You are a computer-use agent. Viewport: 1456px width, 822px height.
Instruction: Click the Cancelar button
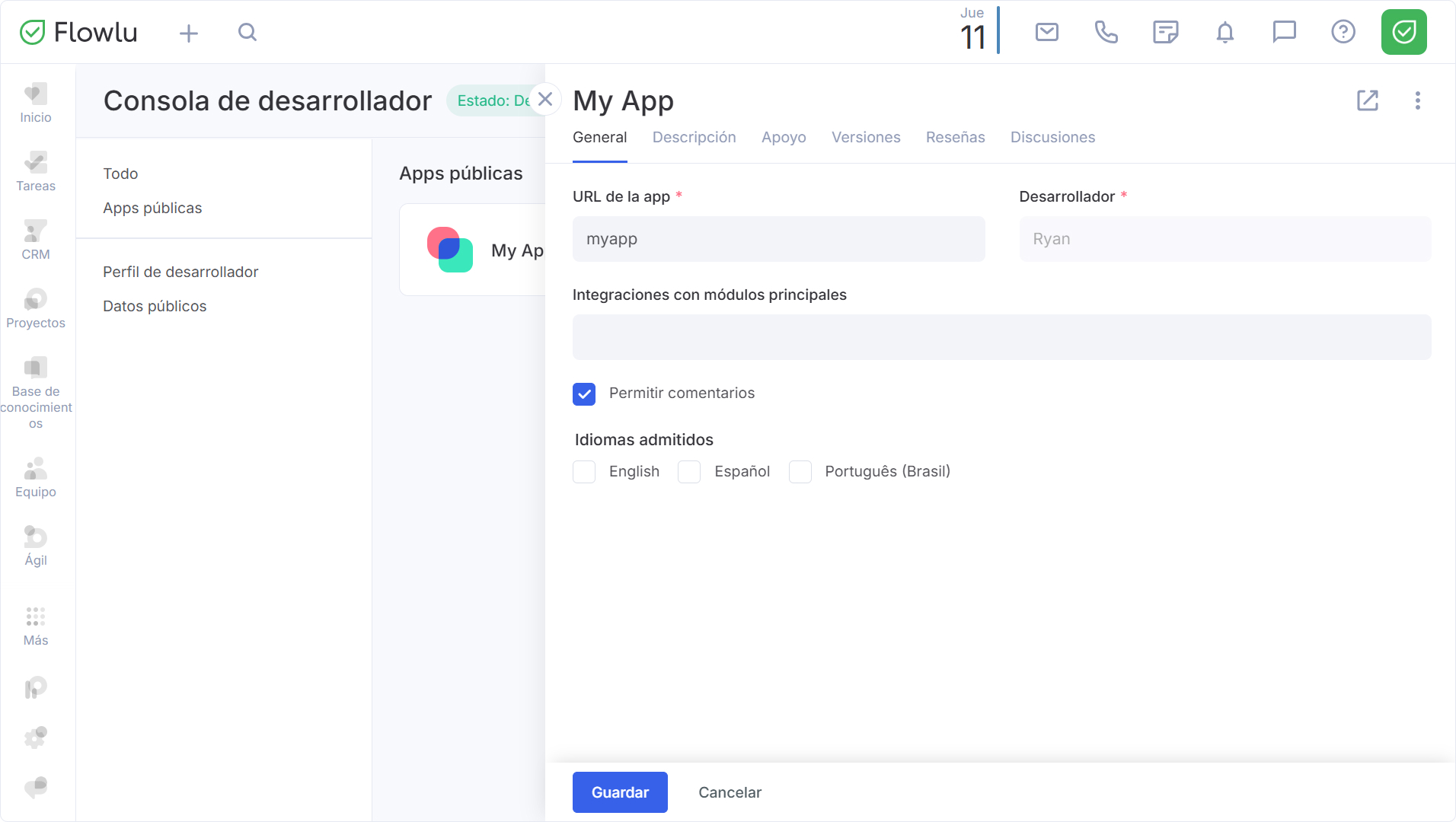[x=730, y=792]
